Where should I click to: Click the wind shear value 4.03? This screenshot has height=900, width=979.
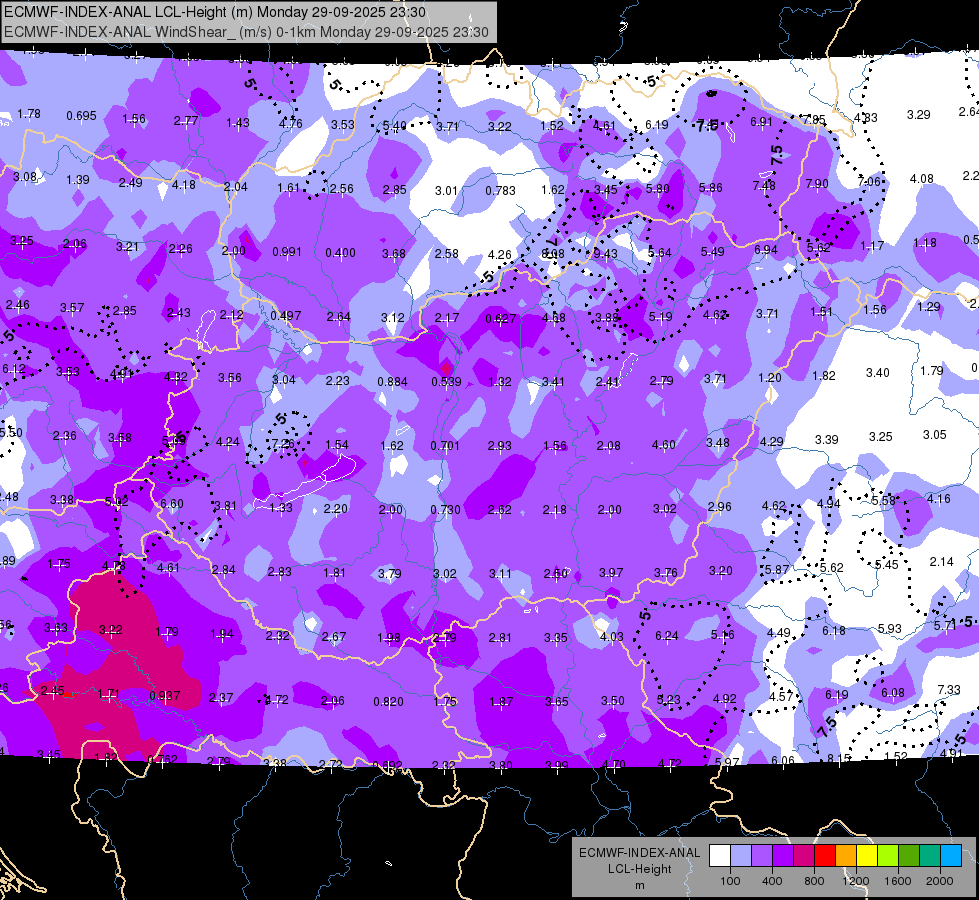tap(611, 636)
